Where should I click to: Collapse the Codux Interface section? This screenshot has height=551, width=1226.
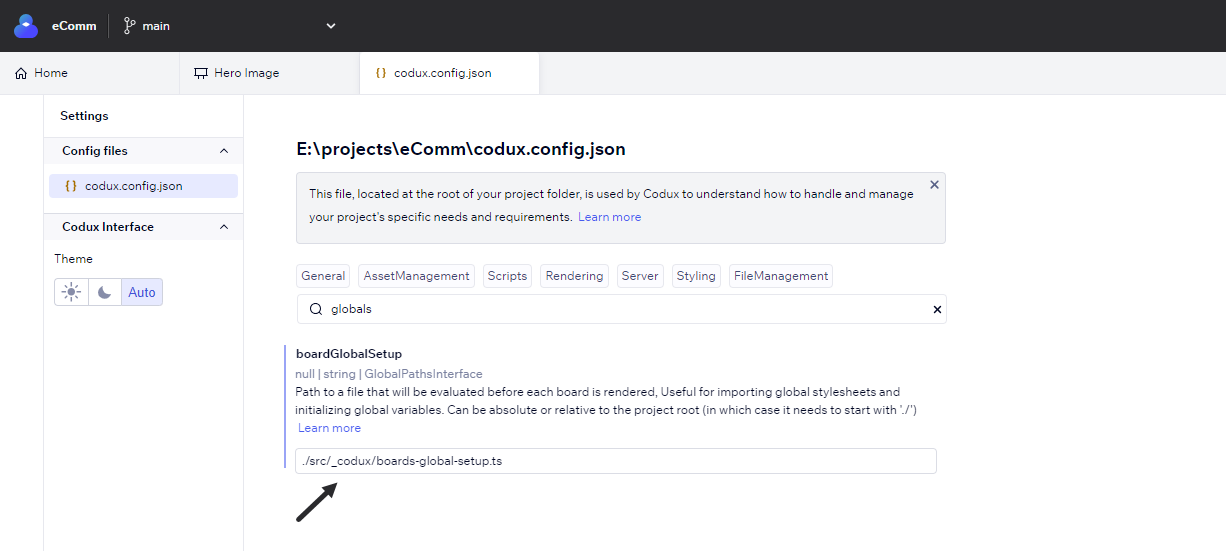(x=224, y=227)
